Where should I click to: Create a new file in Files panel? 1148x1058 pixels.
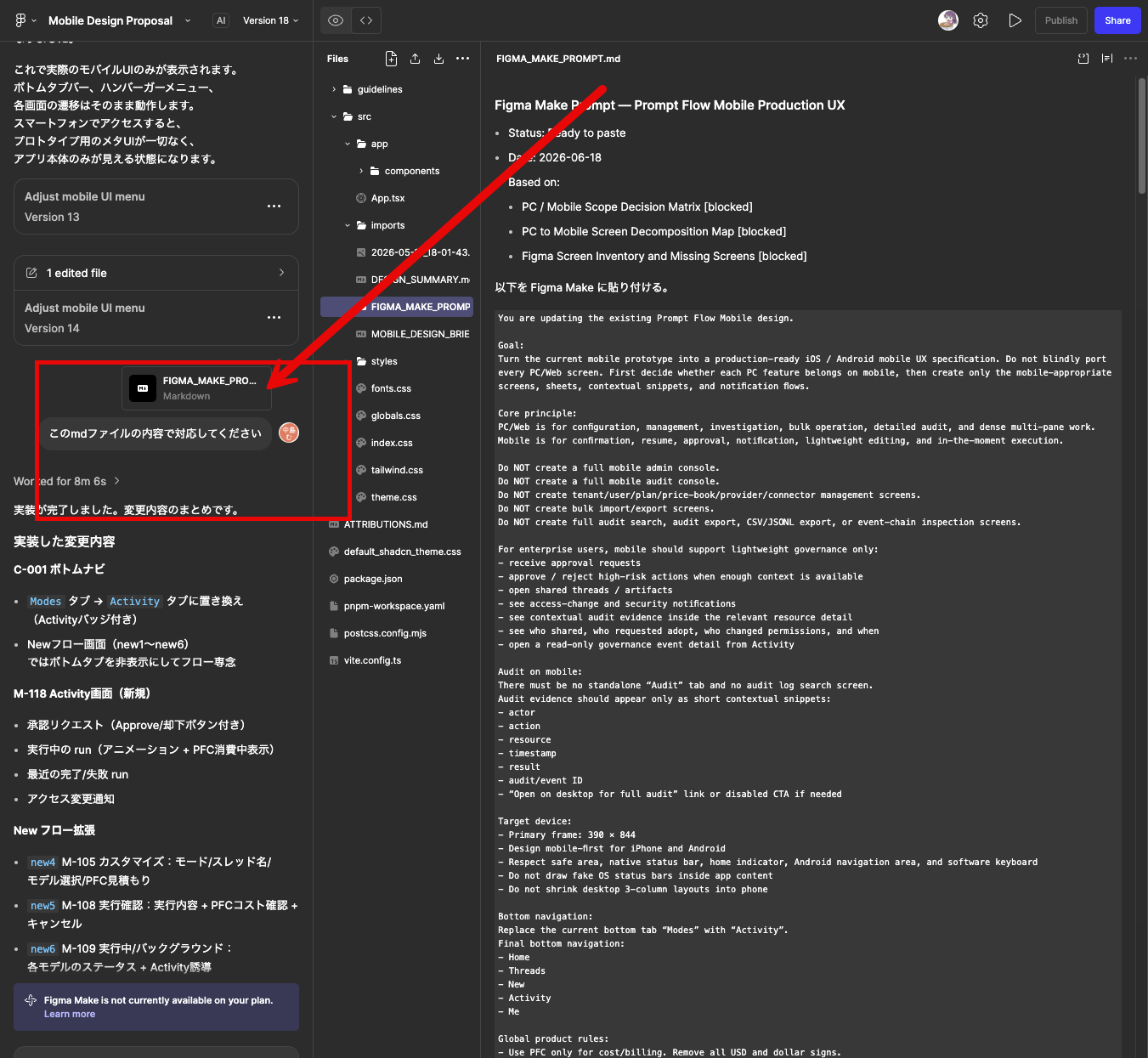tap(391, 59)
